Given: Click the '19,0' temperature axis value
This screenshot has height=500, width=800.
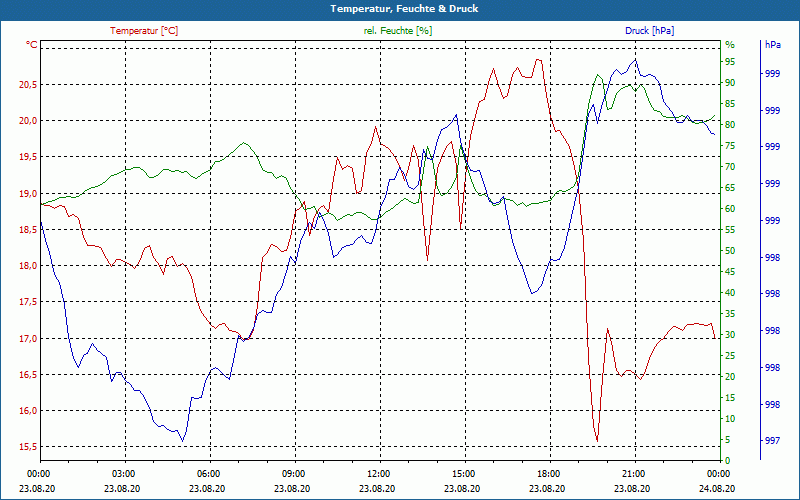Looking at the screenshot, I should pyautogui.click(x=28, y=193).
